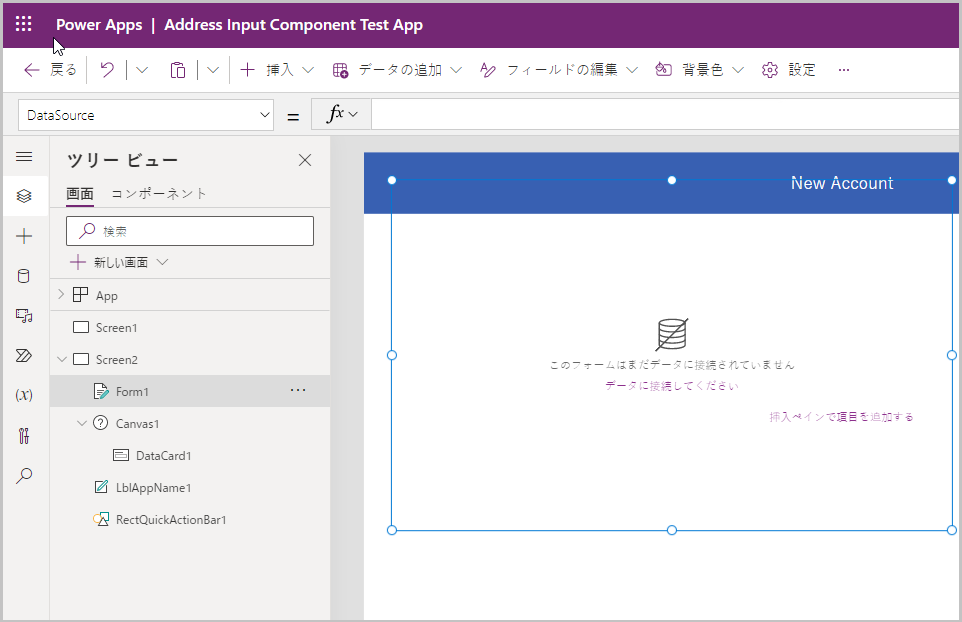Click the New Account header label

[x=842, y=183]
